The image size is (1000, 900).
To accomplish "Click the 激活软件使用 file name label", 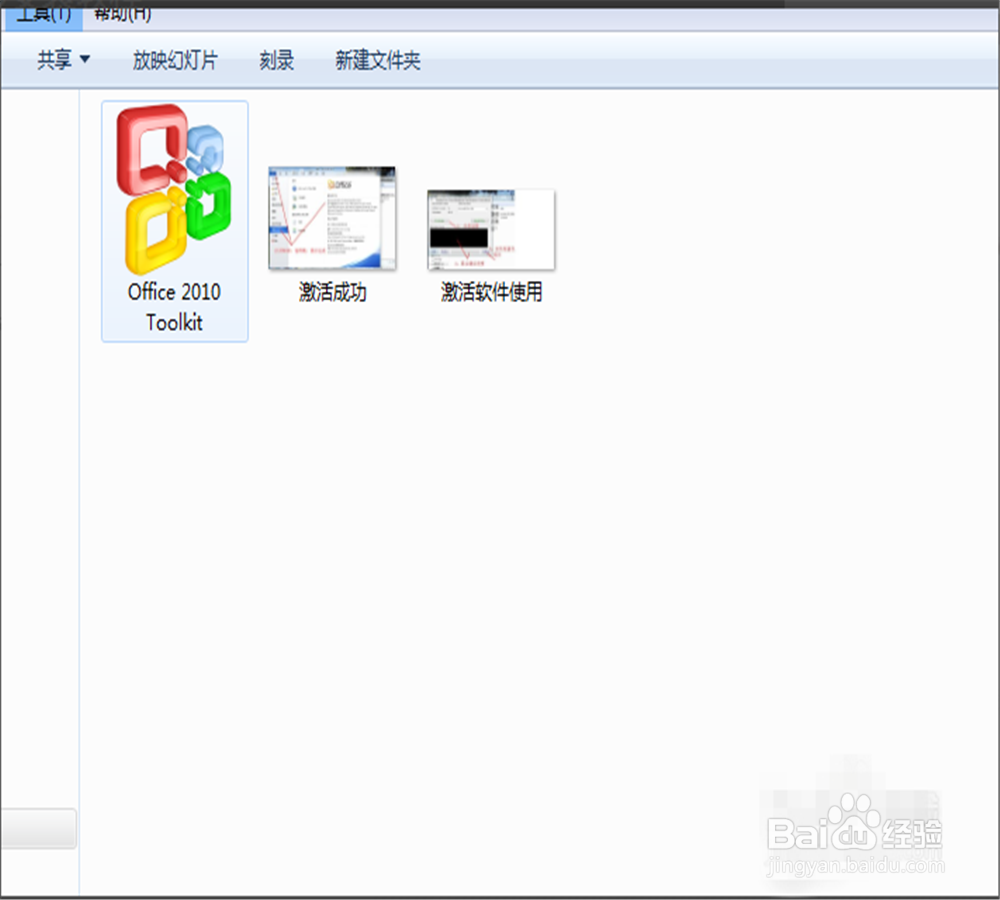I will coord(491,292).
